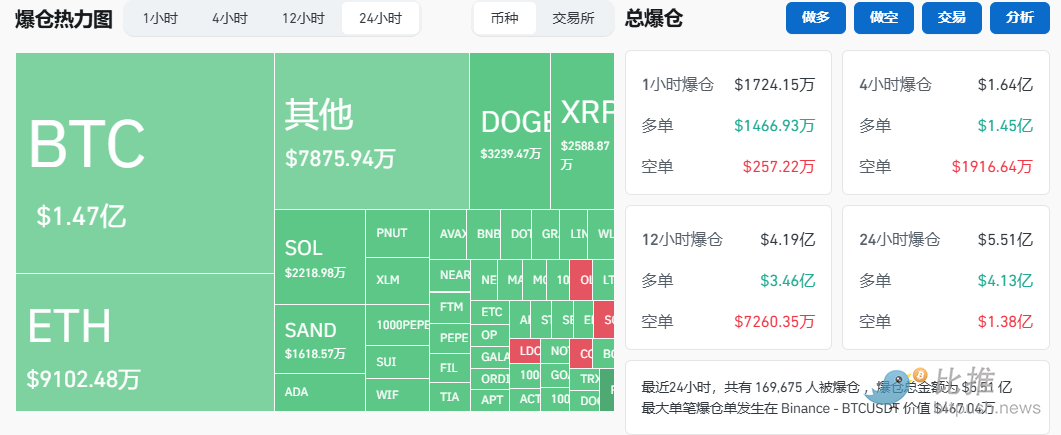This screenshot has width=1061, height=435.
Task: Toggle heatmap view to 交易所
Action: (x=573, y=18)
